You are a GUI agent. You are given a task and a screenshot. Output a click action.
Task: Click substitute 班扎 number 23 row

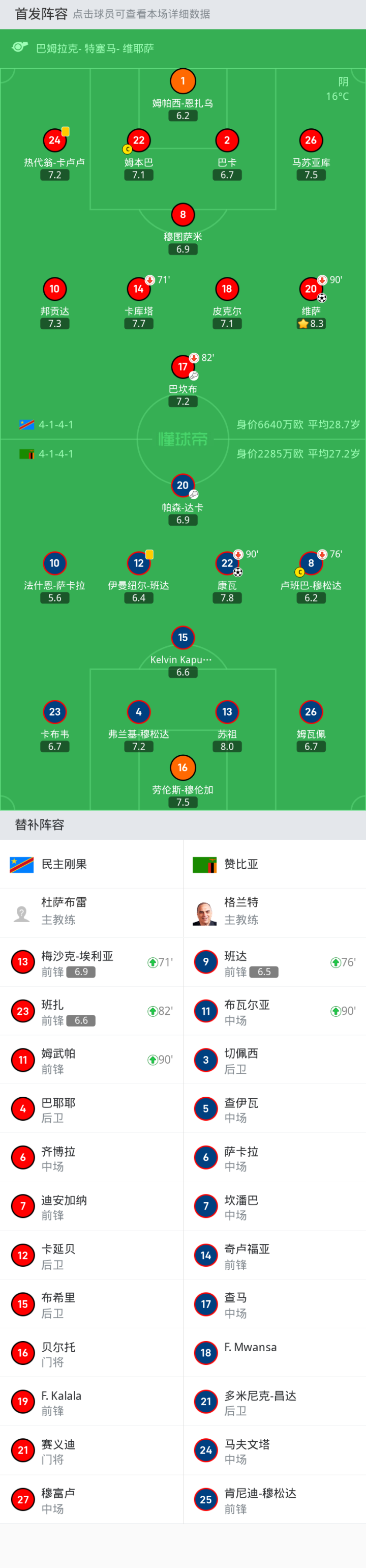tap(91, 1011)
